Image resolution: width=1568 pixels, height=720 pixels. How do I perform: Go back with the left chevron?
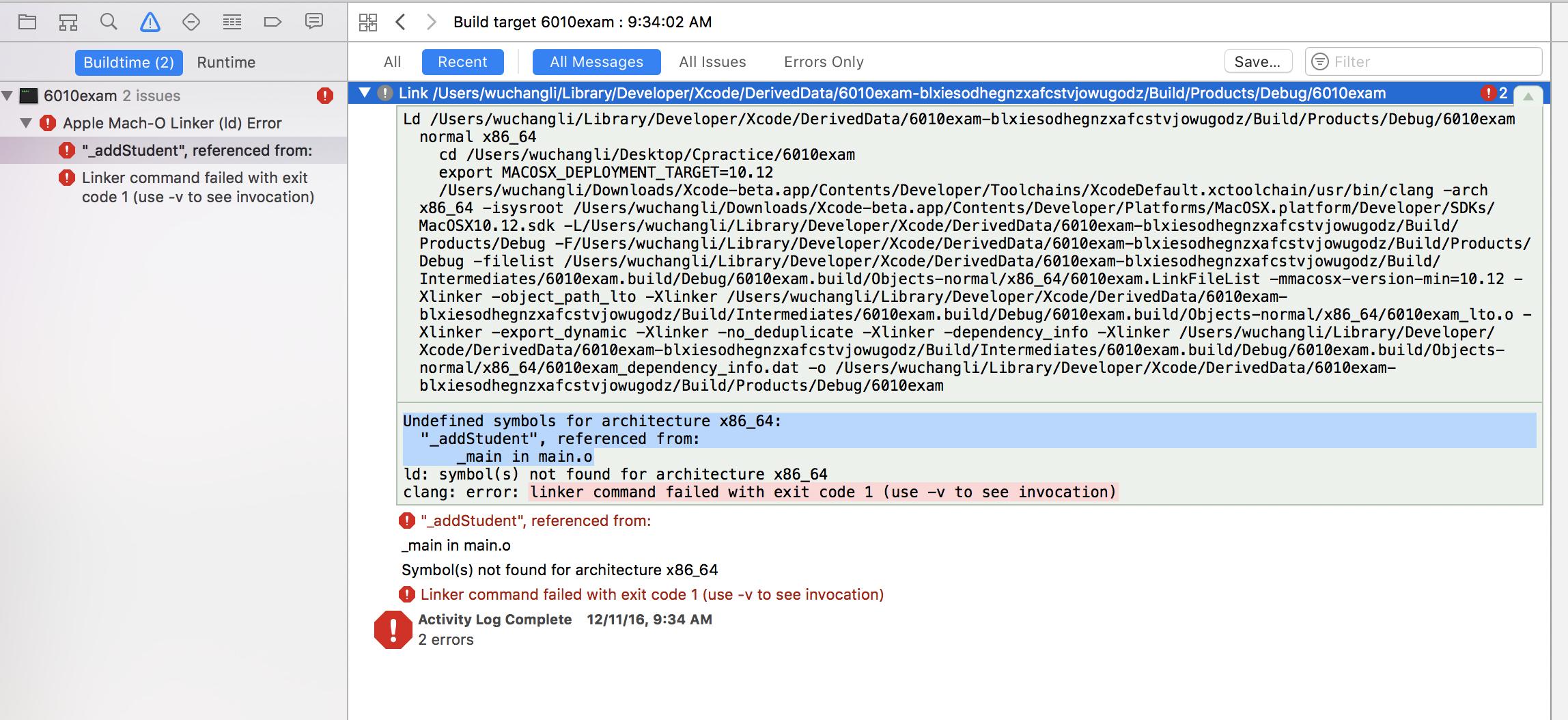[x=401, y=22]
